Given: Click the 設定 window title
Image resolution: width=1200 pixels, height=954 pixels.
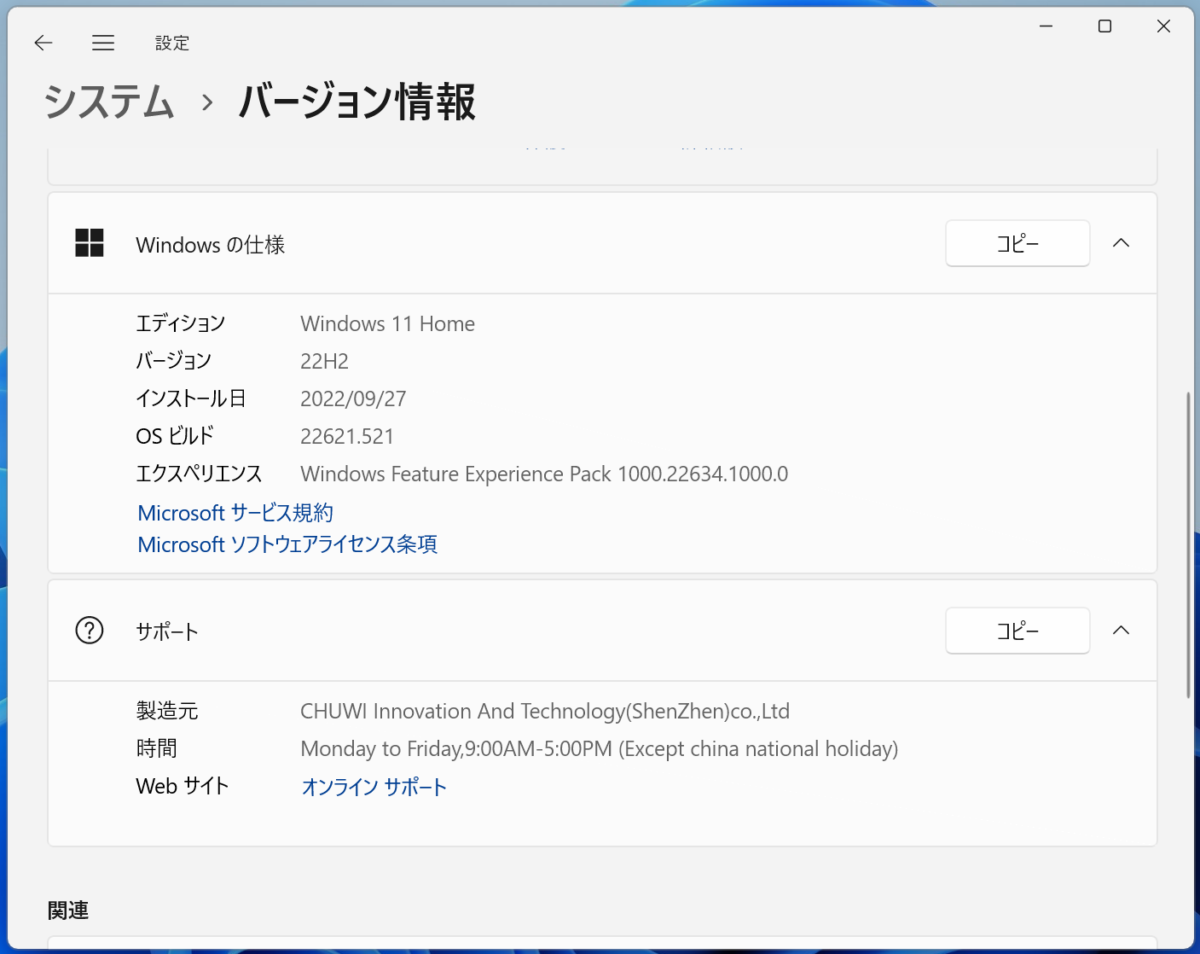Looking at the screenshot, I should pos(172,43).
